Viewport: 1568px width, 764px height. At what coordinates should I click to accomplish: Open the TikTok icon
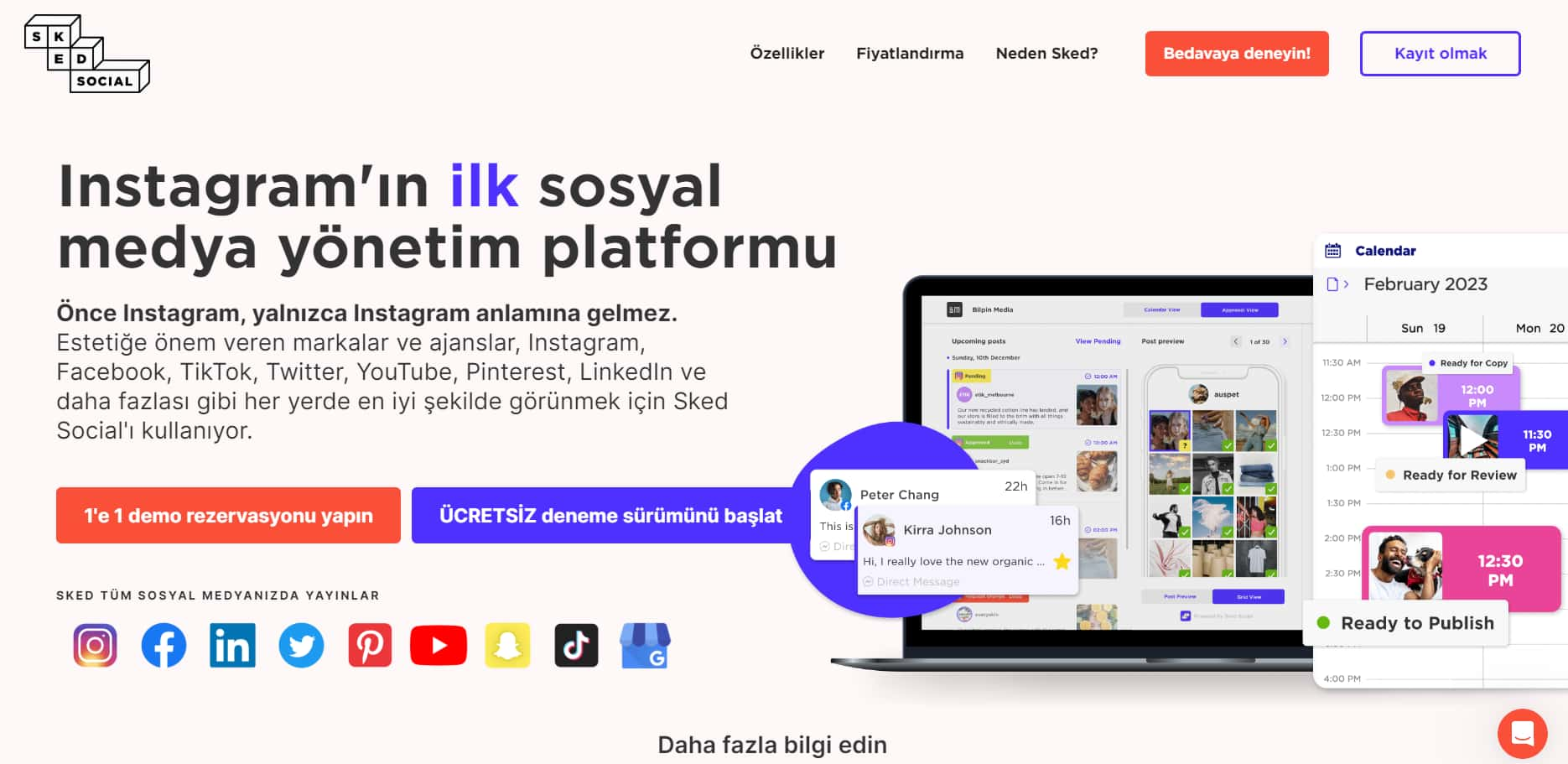click(576, 646)
